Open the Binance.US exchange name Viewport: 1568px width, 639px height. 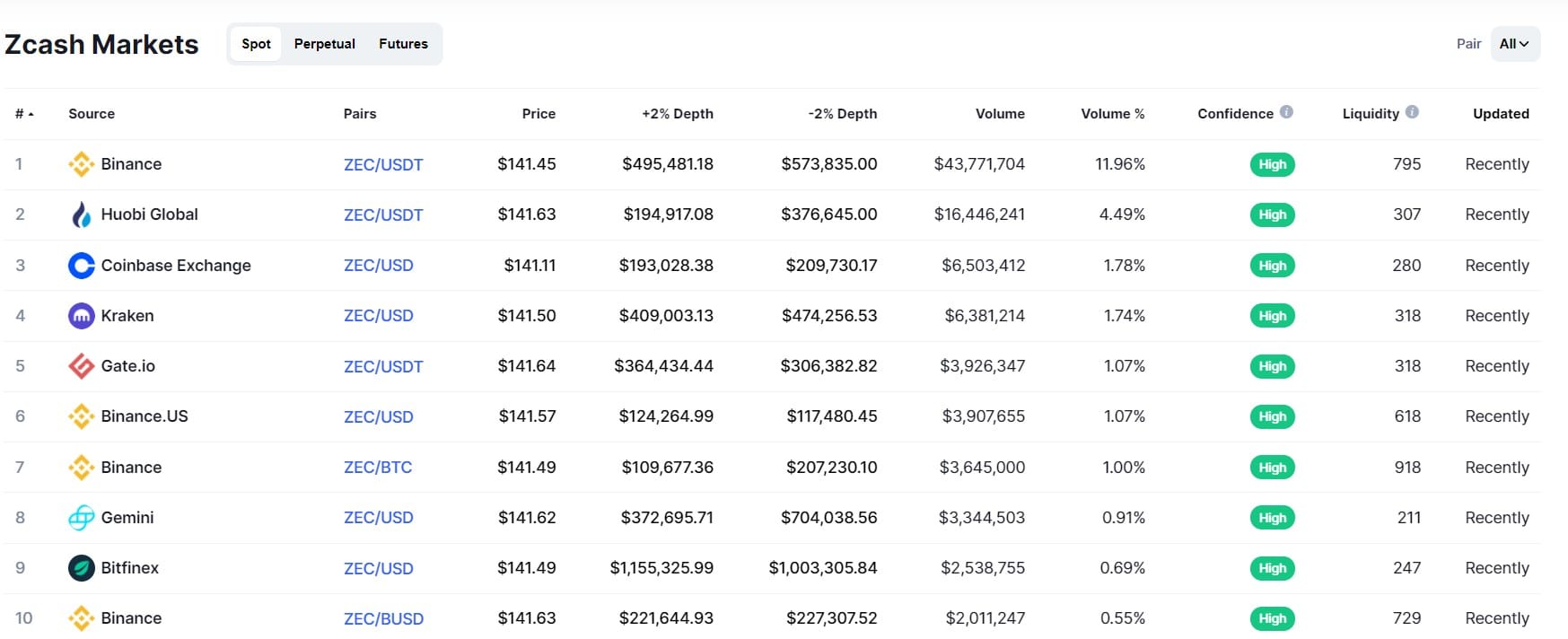(x=145, y=416)
